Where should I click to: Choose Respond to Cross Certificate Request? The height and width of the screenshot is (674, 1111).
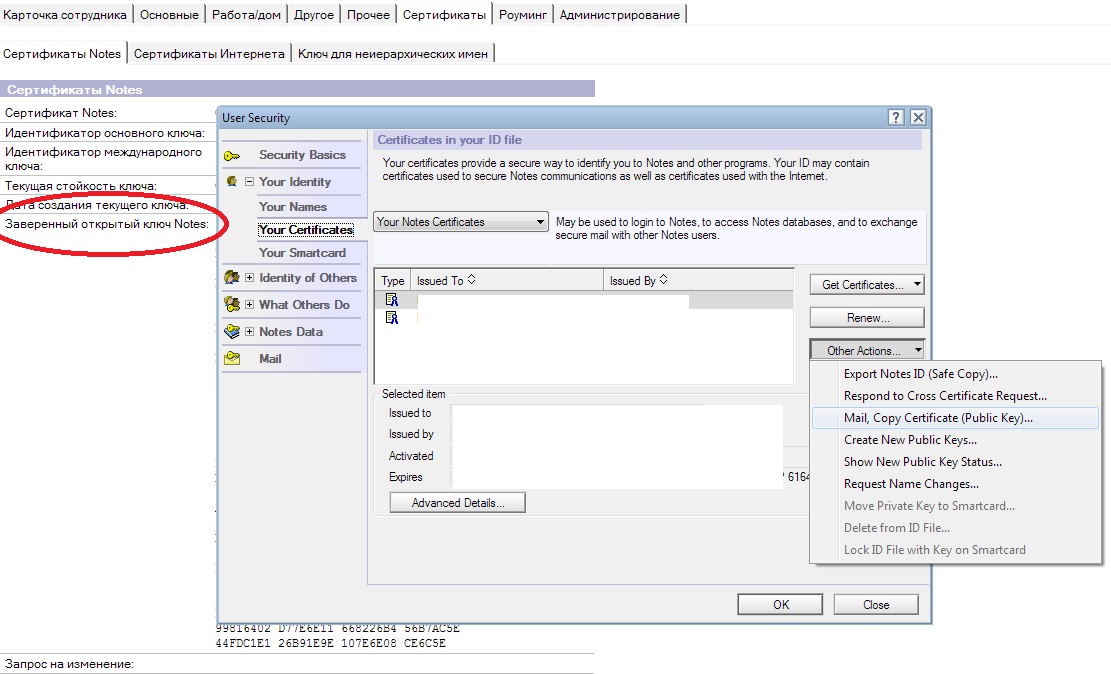pos(945,396)
